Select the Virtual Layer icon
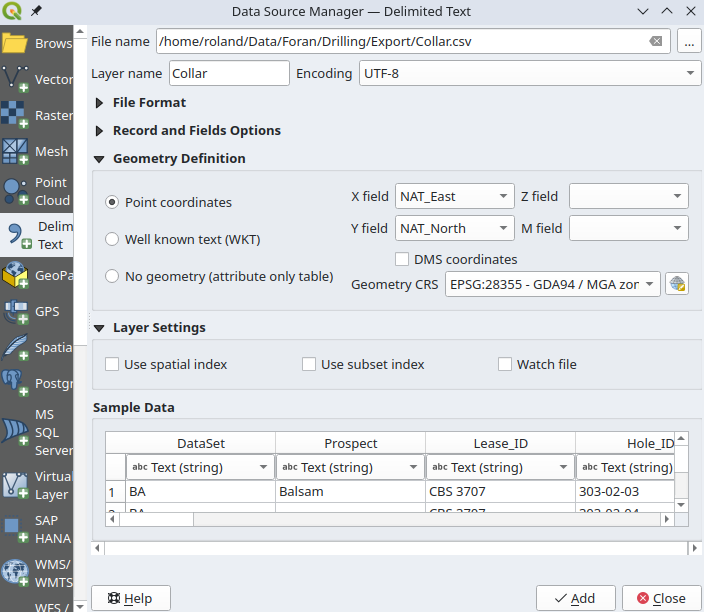 coord(15,485)
